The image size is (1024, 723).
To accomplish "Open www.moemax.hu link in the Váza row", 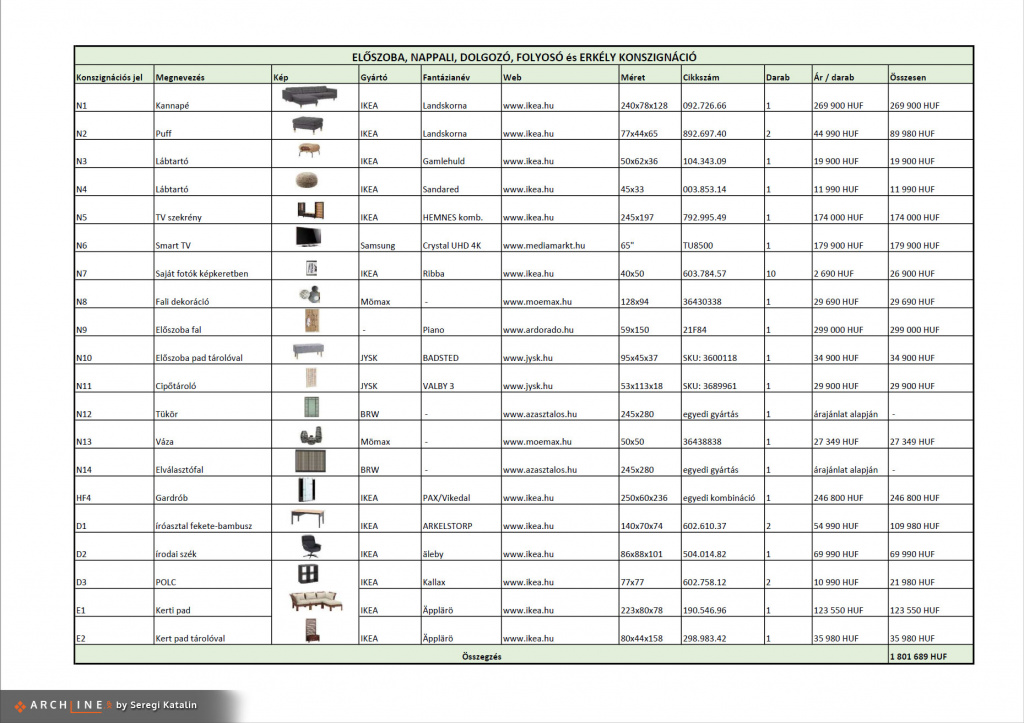I will click(x=537, y=442).
